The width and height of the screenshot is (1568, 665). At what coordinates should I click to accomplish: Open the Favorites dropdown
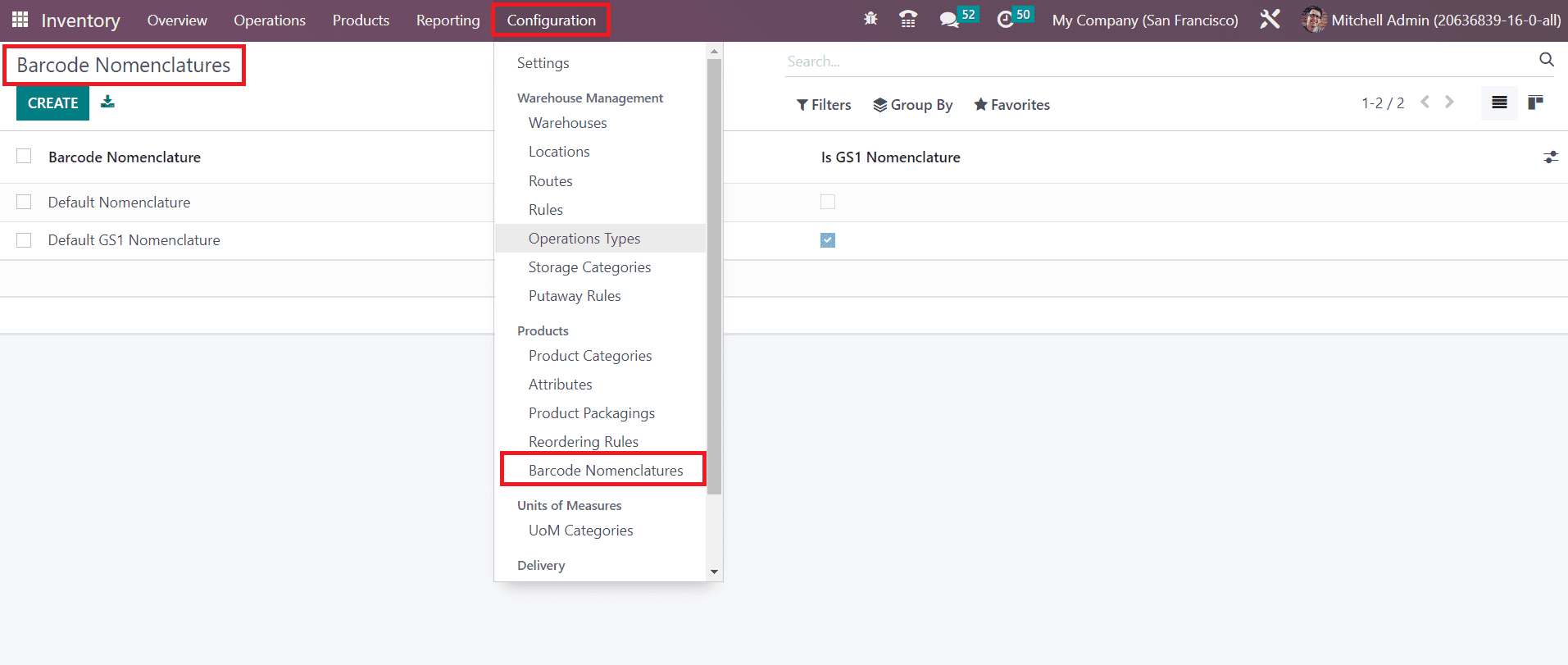(x=1011, y=105)
